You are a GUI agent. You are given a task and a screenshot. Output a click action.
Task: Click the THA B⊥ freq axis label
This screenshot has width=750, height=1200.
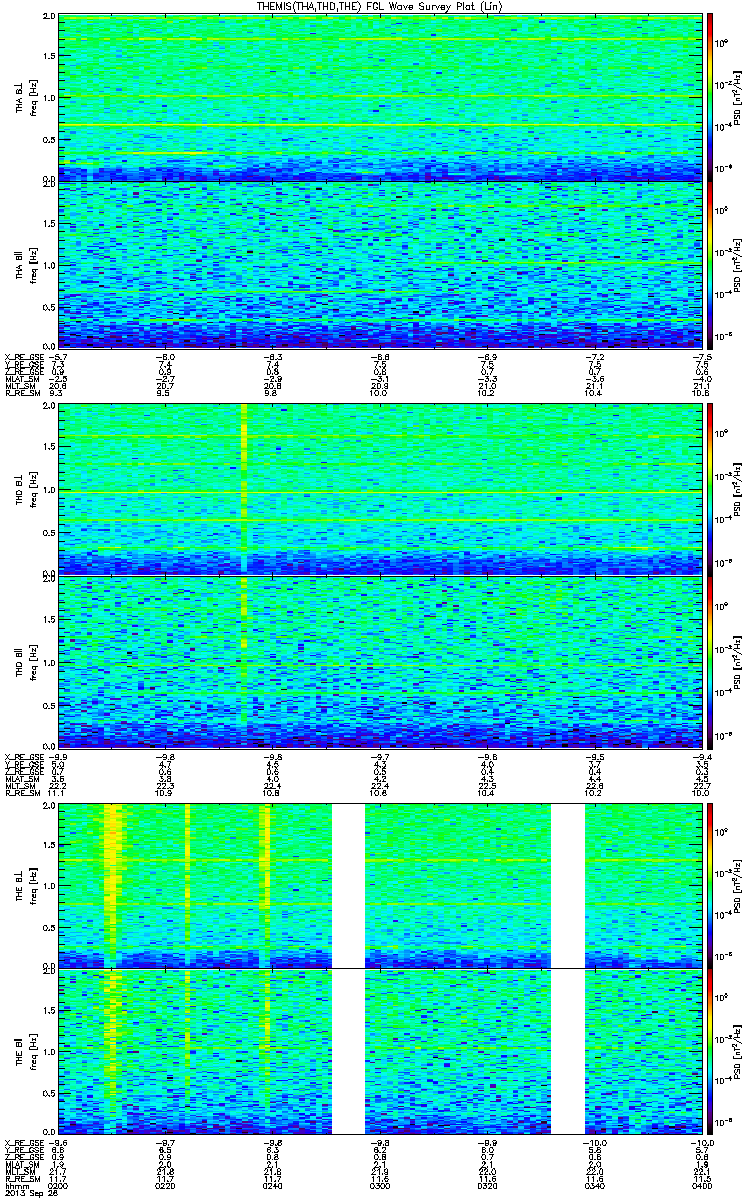[25, 97]
